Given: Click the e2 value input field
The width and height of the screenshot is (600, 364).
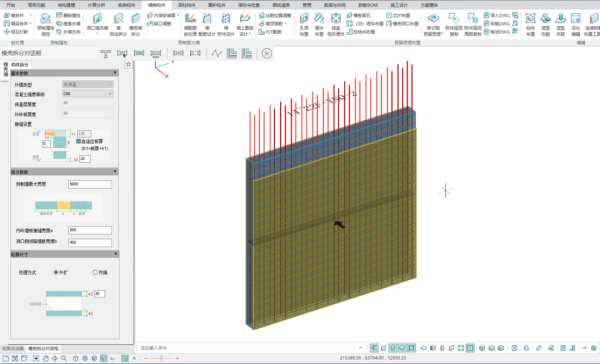Looking at the screenshot, I should [x=85, y=158].
